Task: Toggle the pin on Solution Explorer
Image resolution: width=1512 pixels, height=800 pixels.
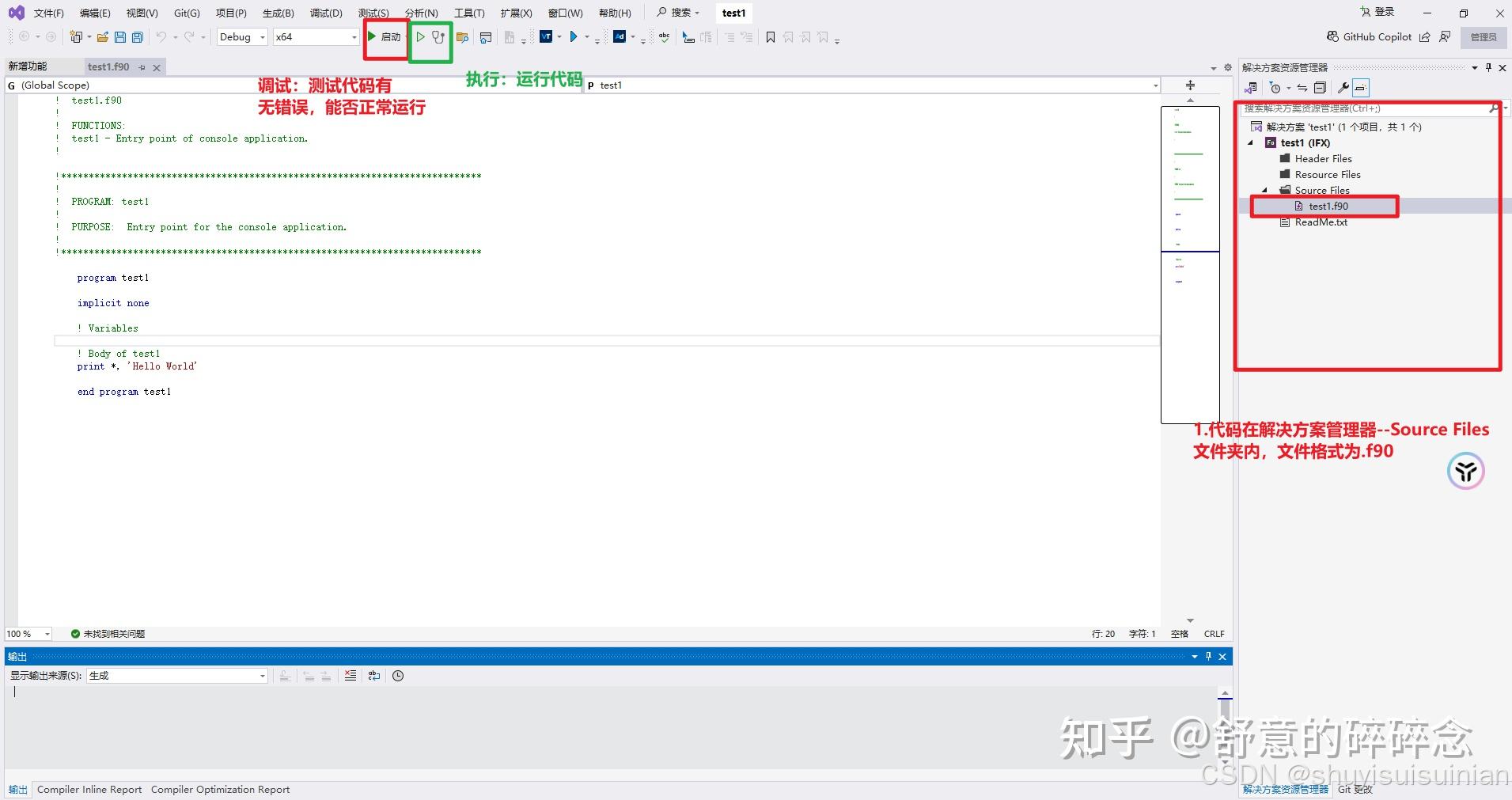Action: (x=1489, y=67)
